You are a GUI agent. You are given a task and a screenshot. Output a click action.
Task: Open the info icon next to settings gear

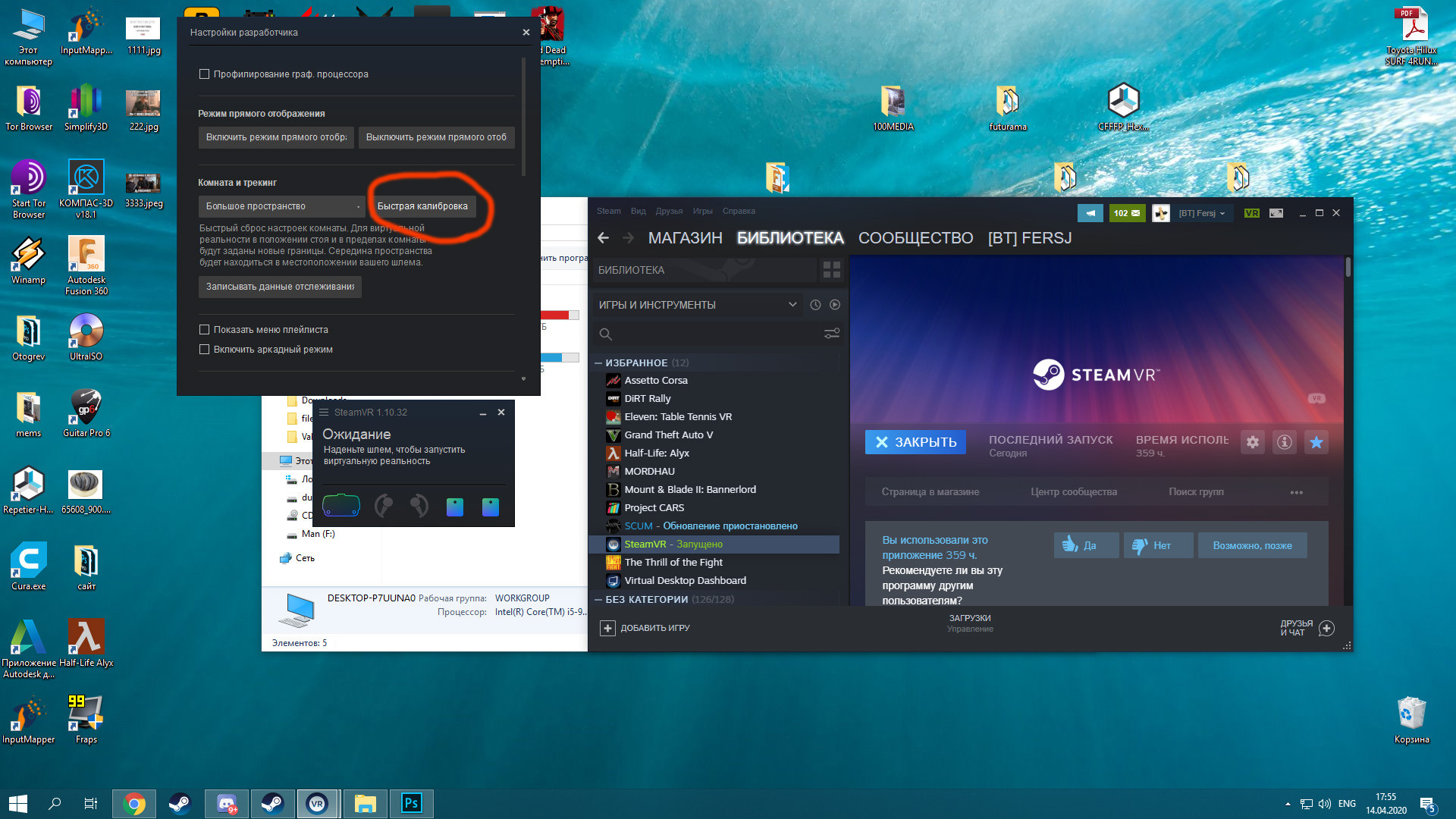(x=1285, y=442)
